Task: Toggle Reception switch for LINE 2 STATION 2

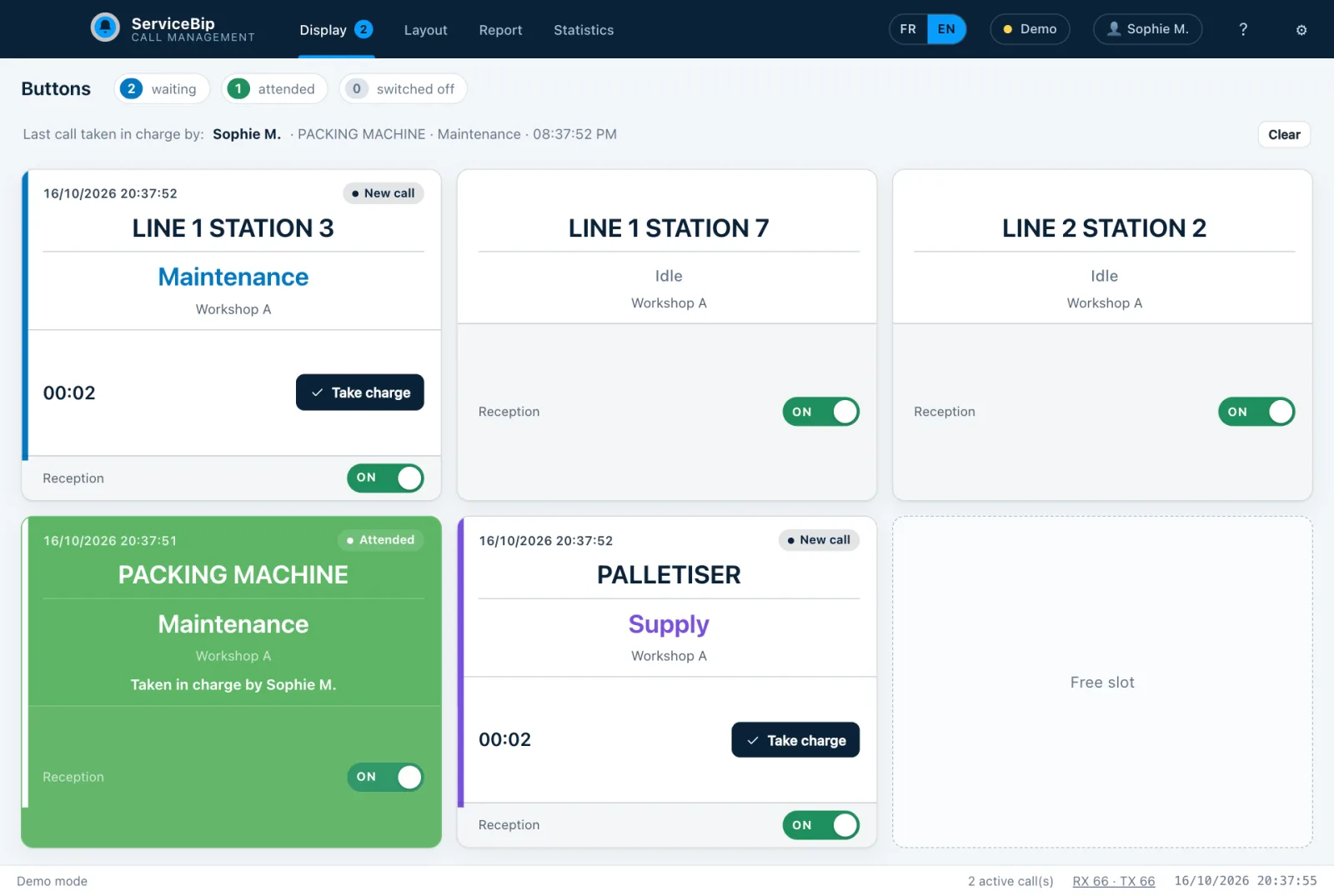Action: (1256, 412)
